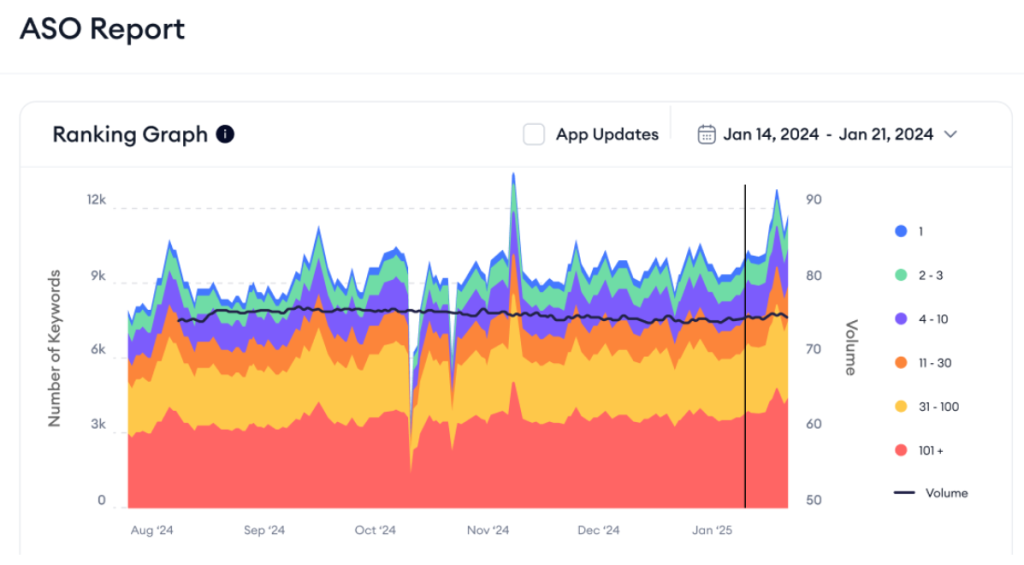Toggle the 11 - 30 orange legend dot

coord(900,363)
